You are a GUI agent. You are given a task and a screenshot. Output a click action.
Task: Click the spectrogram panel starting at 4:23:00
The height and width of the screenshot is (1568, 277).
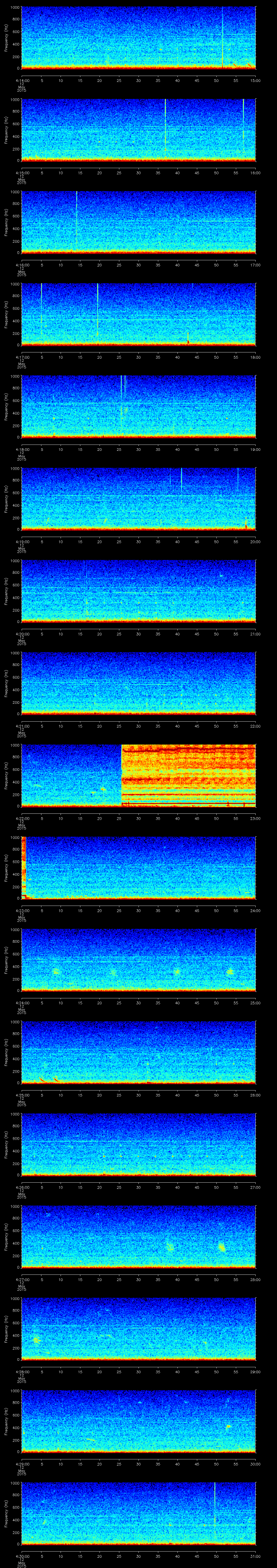point(138,869)
